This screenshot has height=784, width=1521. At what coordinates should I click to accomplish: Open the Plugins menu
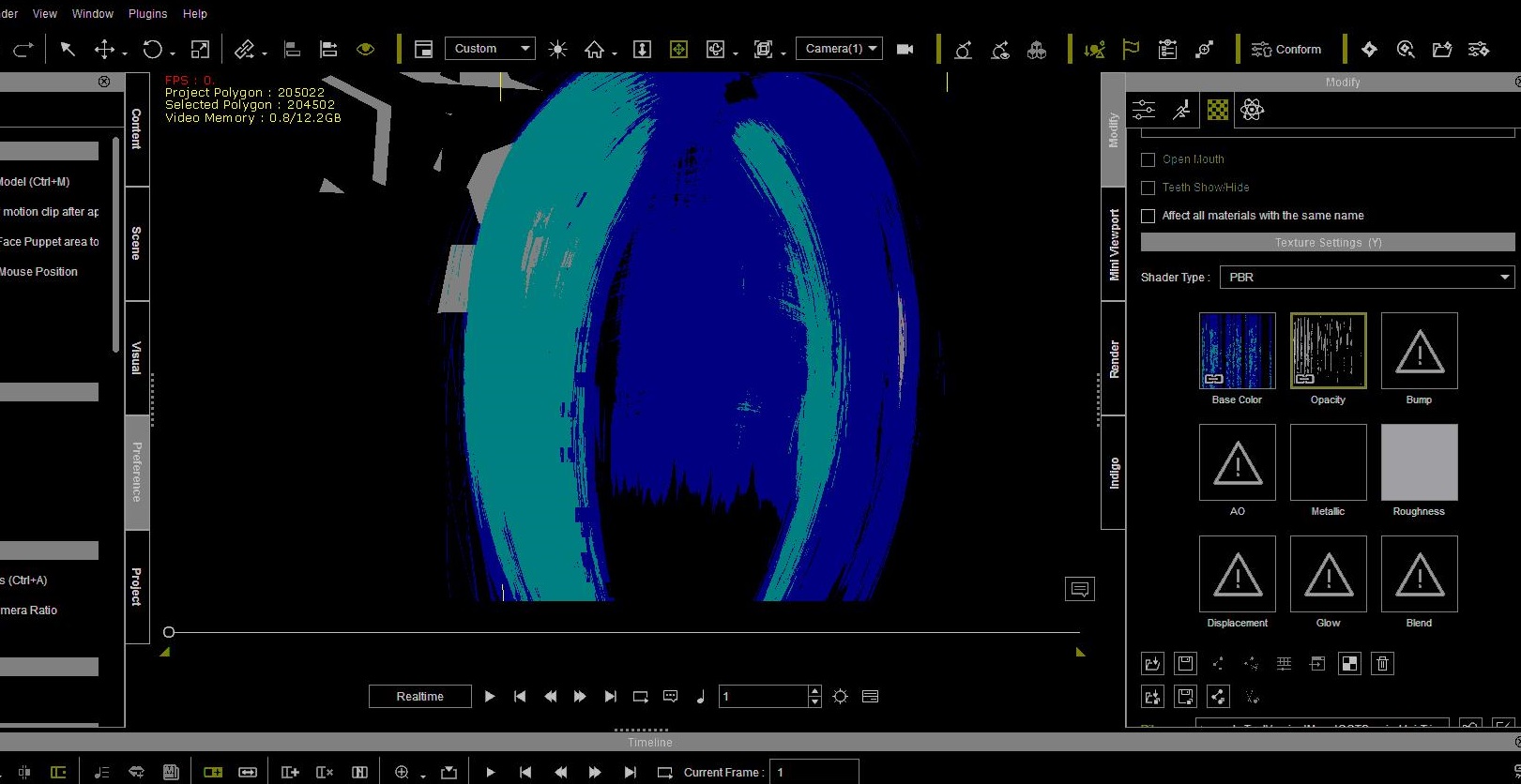(147, 14)
